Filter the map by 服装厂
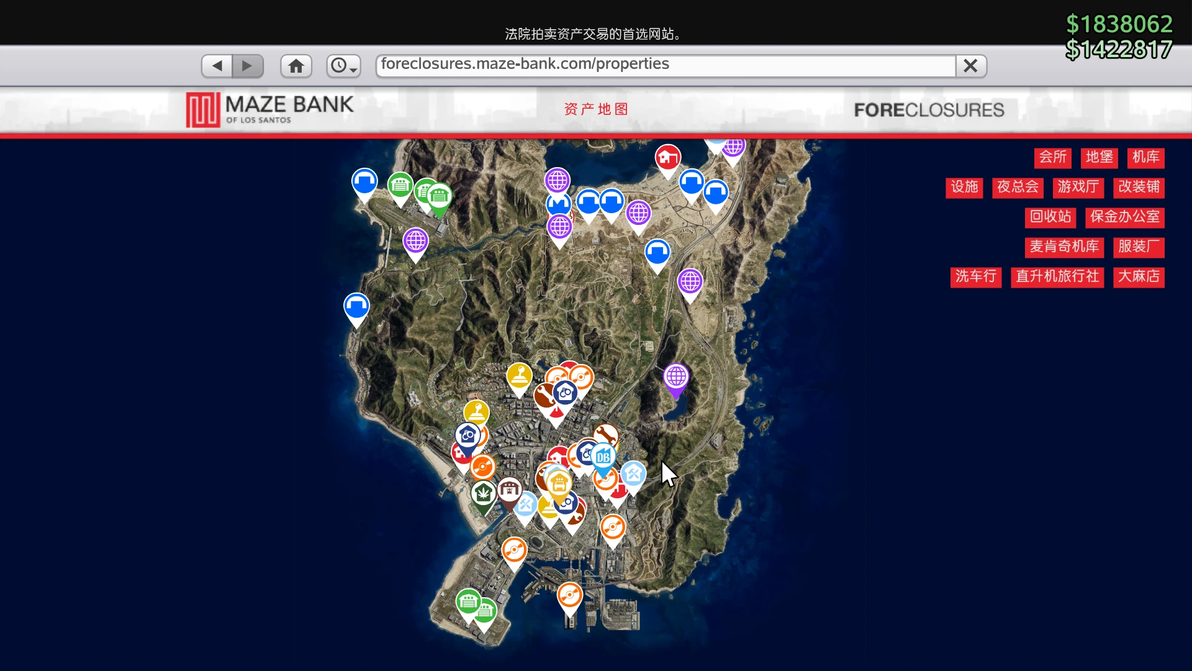This screenshot has height=671, width=1192. click(x=1139, y=246)
